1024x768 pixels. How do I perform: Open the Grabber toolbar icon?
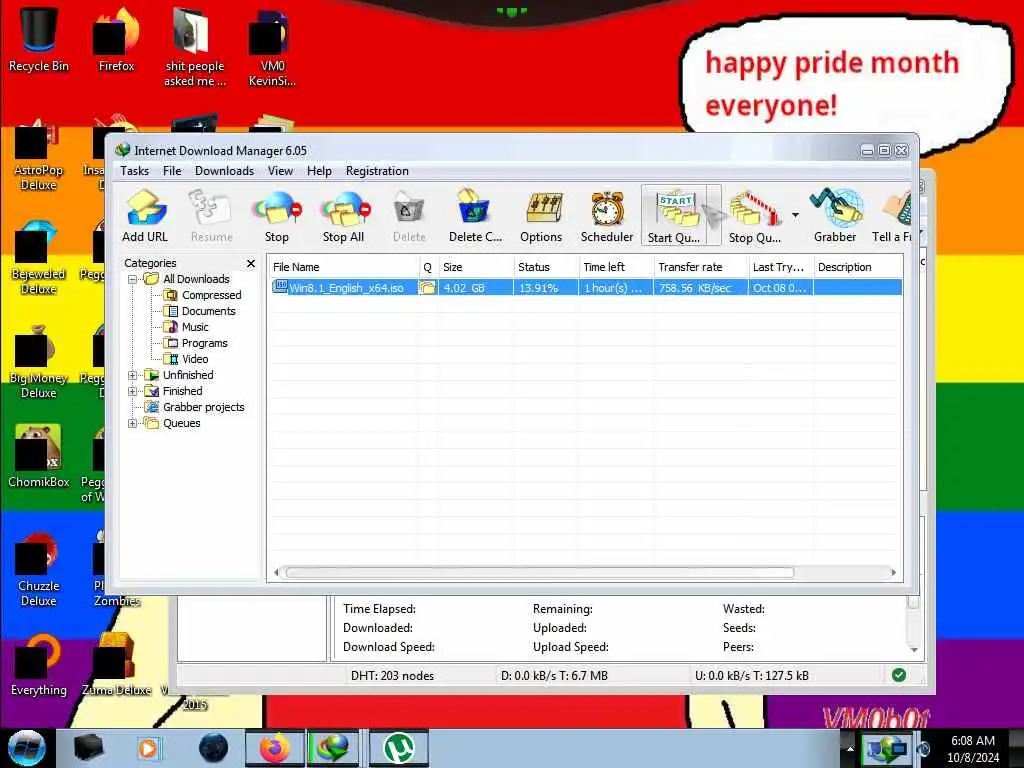tap(835, 216)
